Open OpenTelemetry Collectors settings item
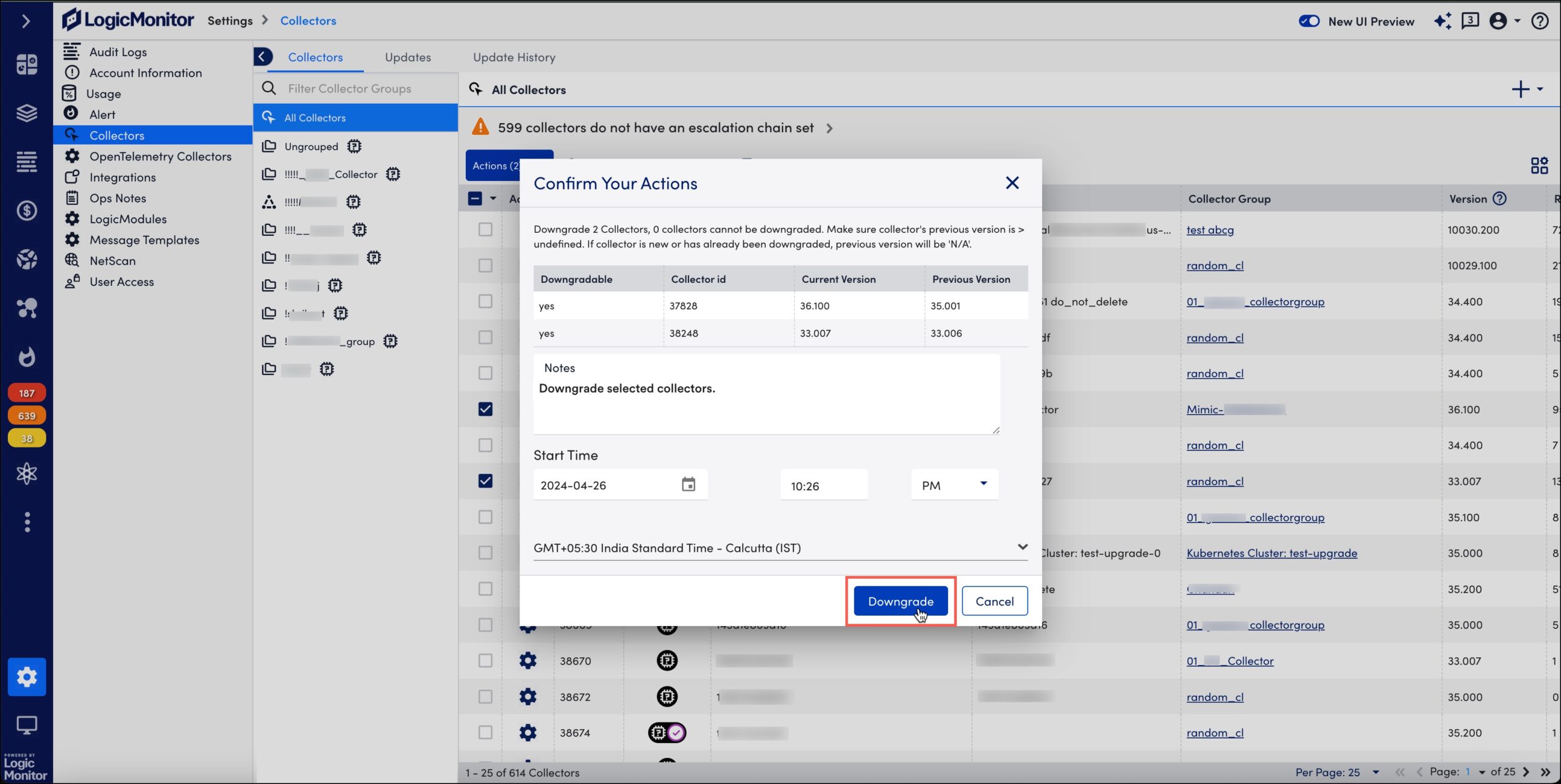The image size is (1561, 784). [x=160, y=156]
